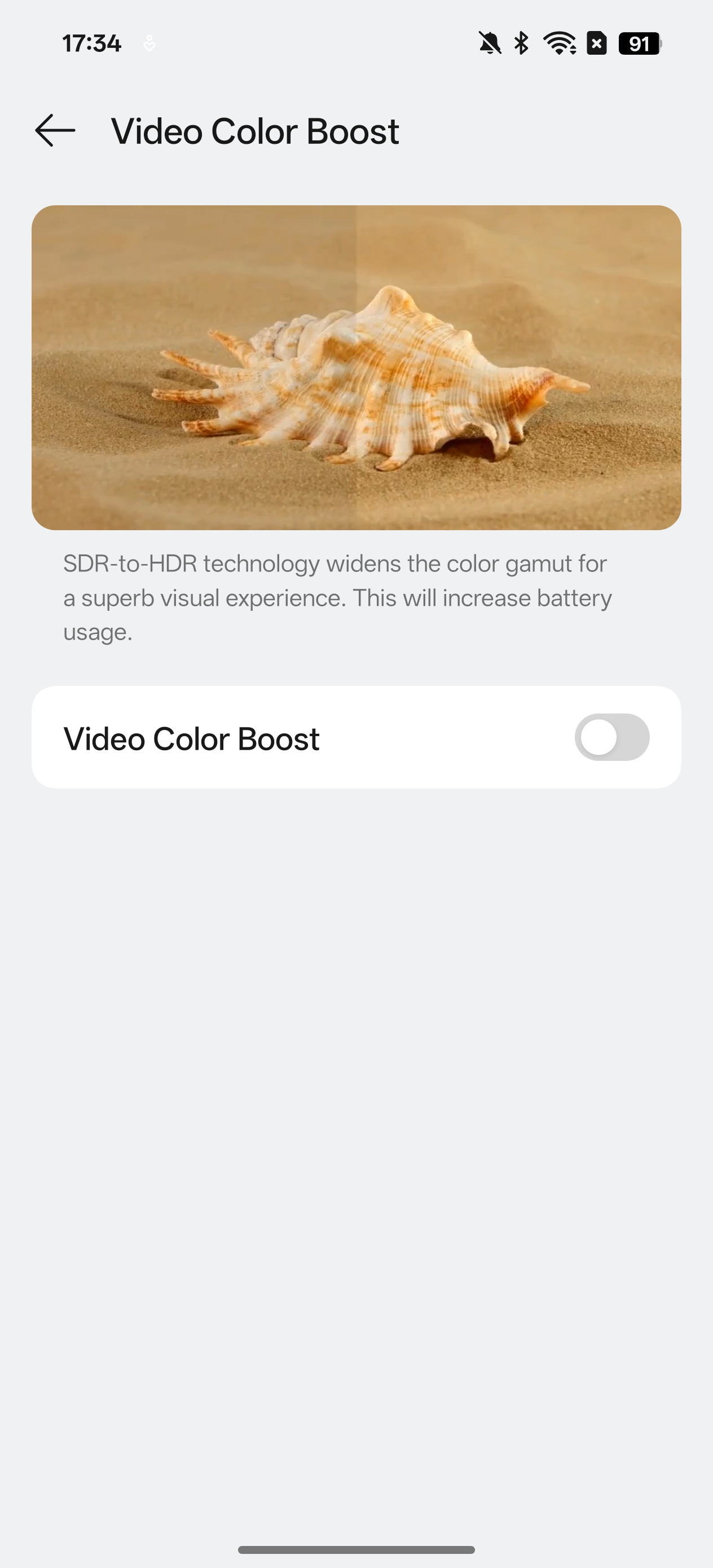Tap the Bluetooth status icon
This screenshot has width=713, height=1568.
coord(521,43)
